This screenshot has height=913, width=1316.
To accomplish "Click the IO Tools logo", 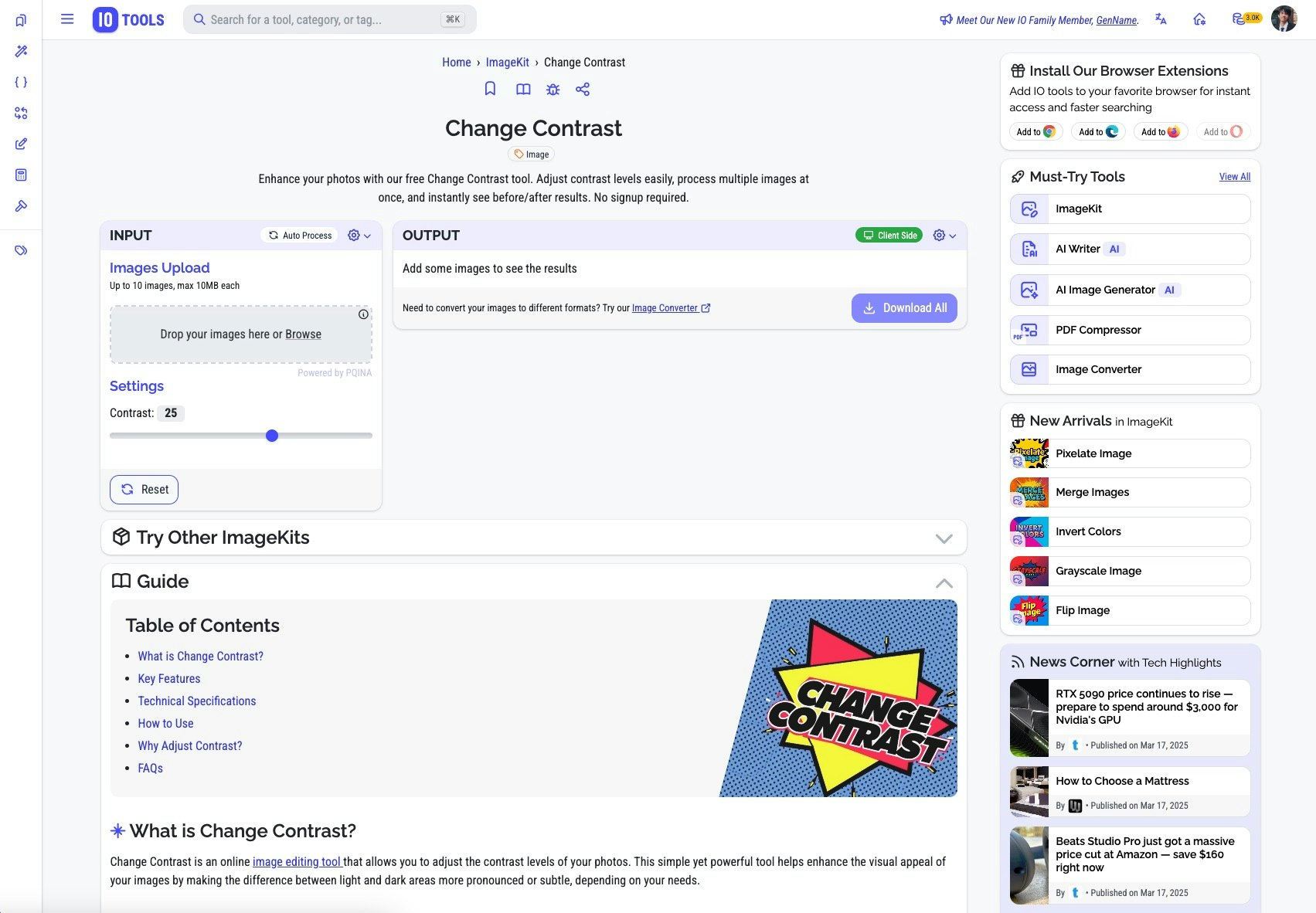I will [128, 19].
